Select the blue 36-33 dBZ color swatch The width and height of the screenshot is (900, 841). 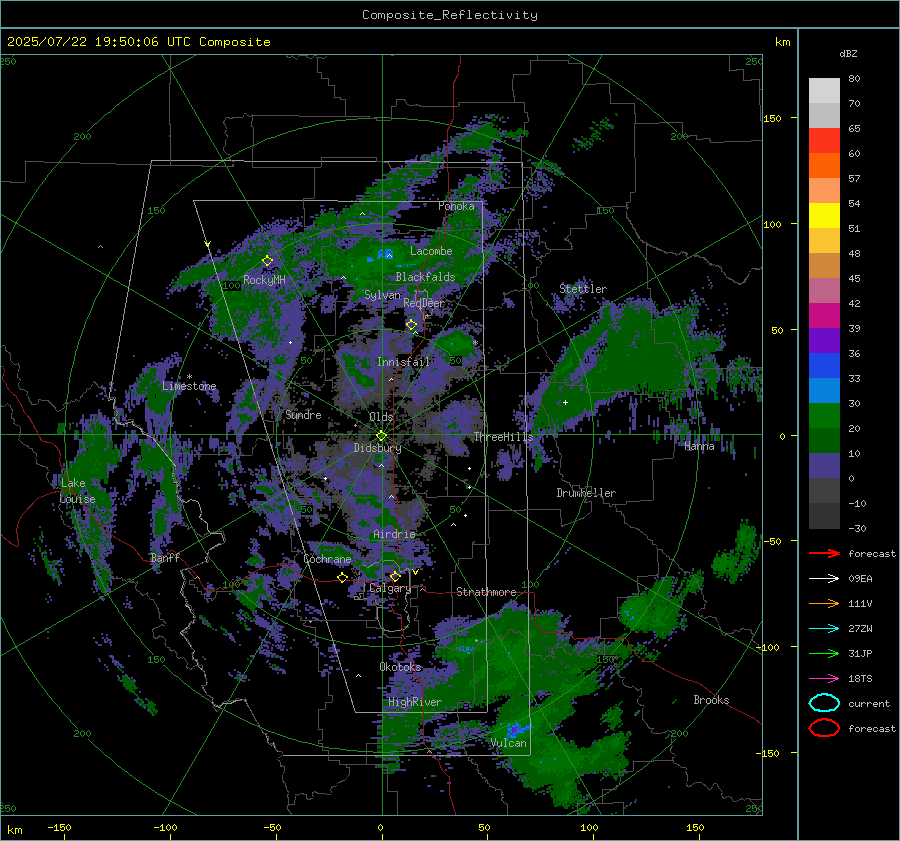(x=824, y=366)
